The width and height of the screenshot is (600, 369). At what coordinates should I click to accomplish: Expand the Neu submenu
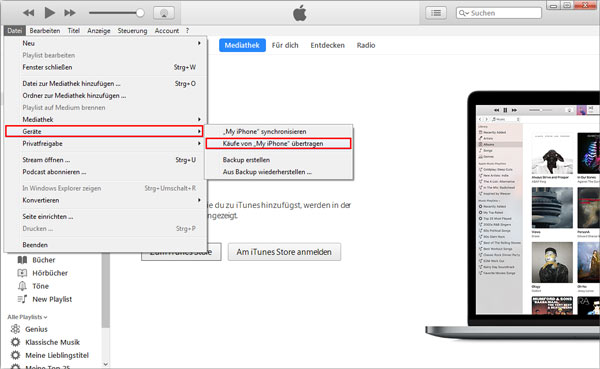tap(106, 43)
